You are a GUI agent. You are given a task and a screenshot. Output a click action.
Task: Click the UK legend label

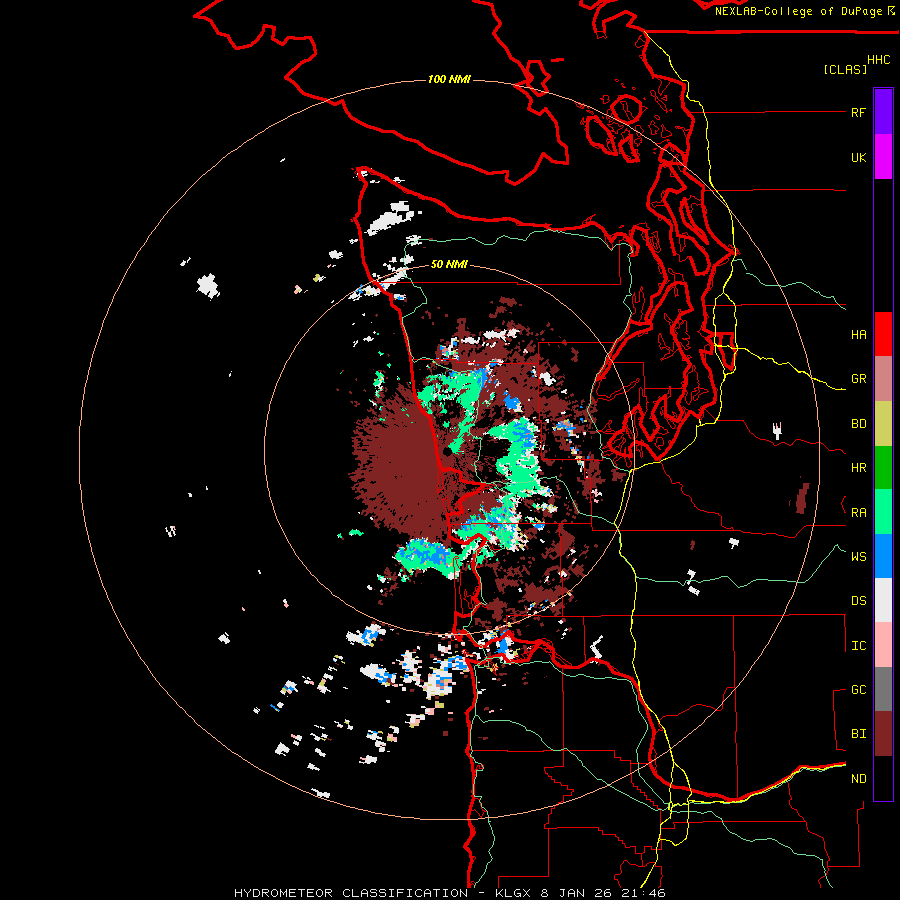point(858,157)
